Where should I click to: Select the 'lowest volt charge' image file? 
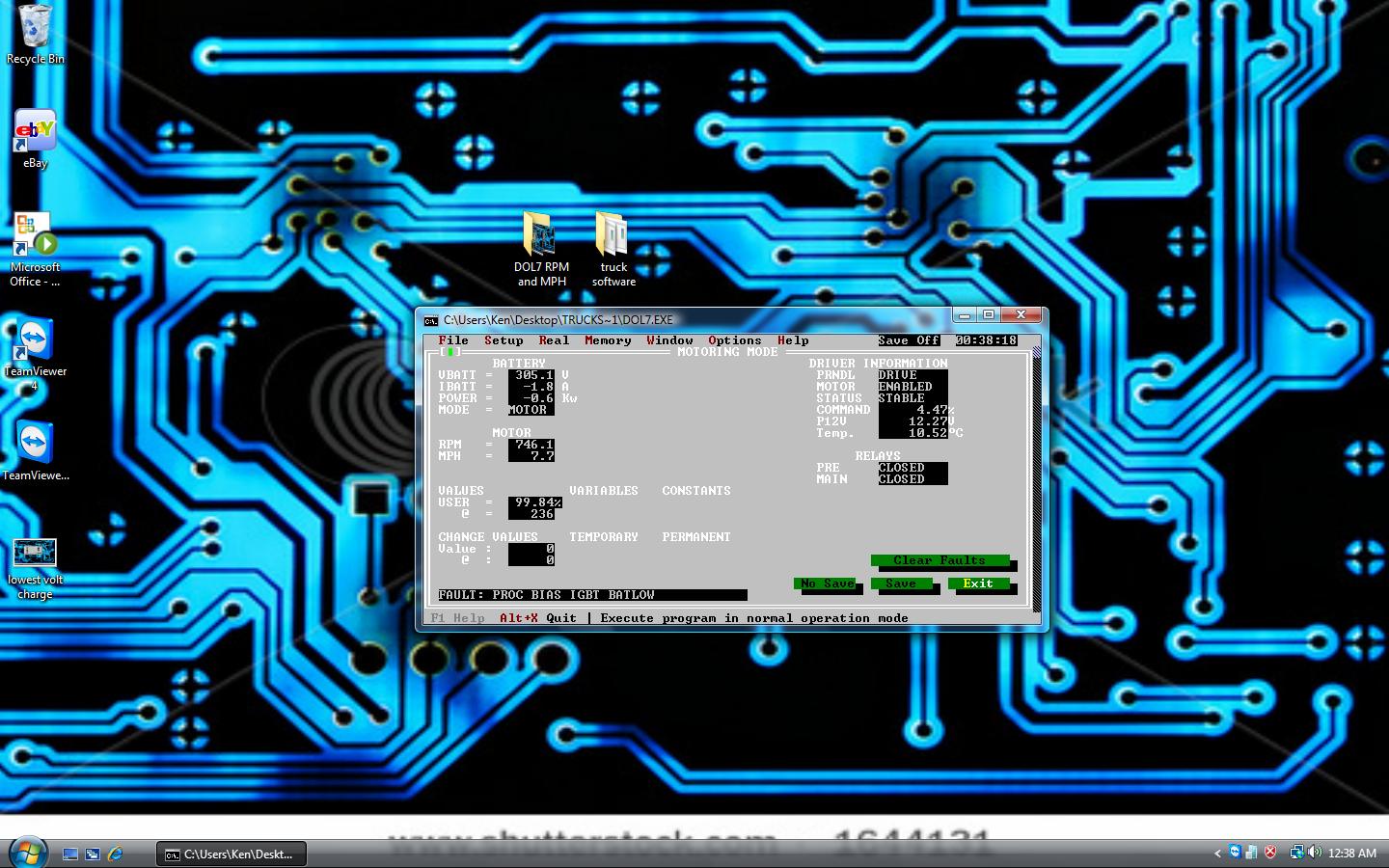35,569
